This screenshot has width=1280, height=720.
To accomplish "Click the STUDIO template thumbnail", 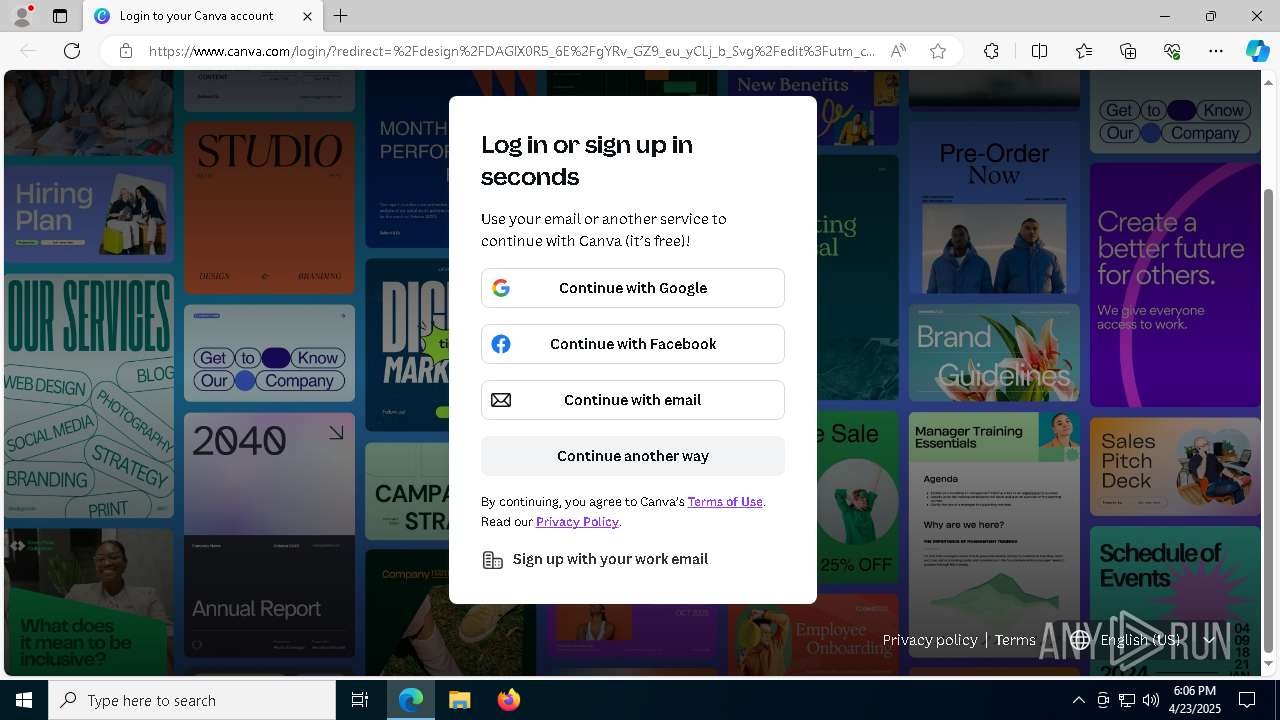I will click(x=269, y=207).
